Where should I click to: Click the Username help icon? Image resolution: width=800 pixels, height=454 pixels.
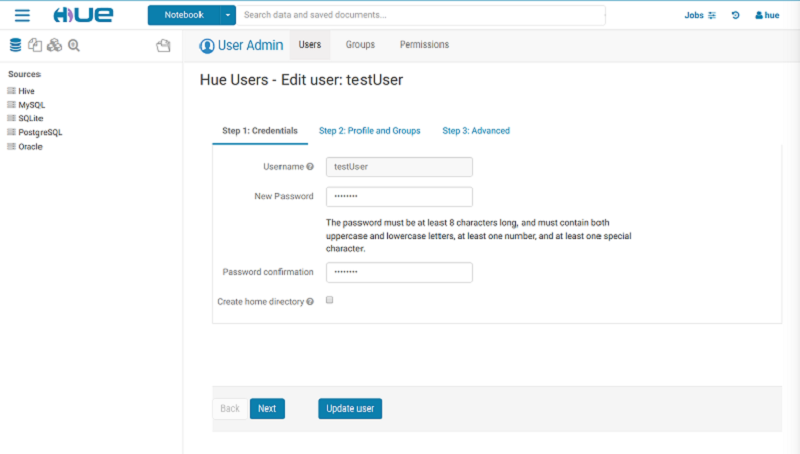[x=310, y=167]
